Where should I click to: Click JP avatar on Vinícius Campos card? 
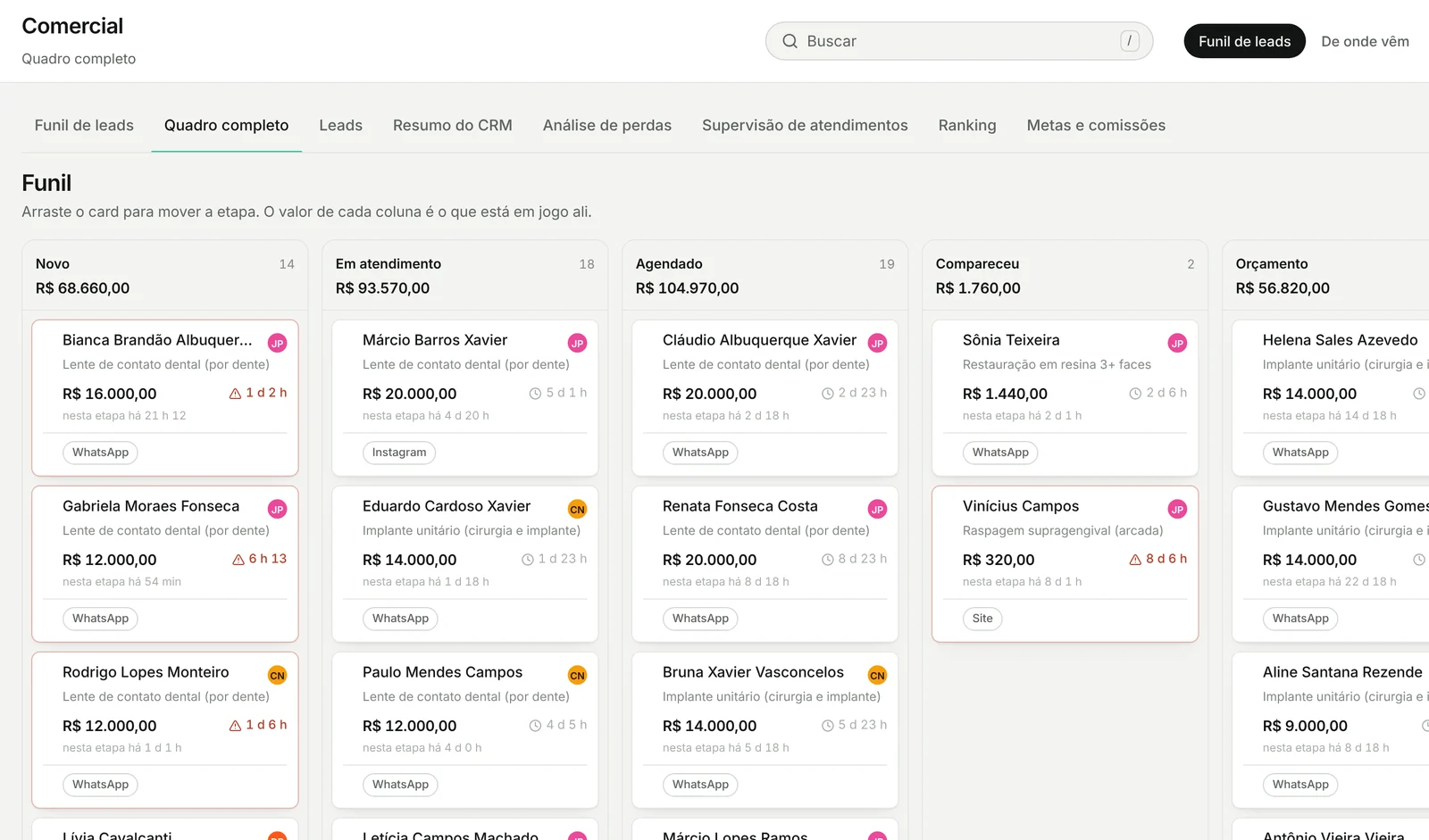coord(1178,509)
